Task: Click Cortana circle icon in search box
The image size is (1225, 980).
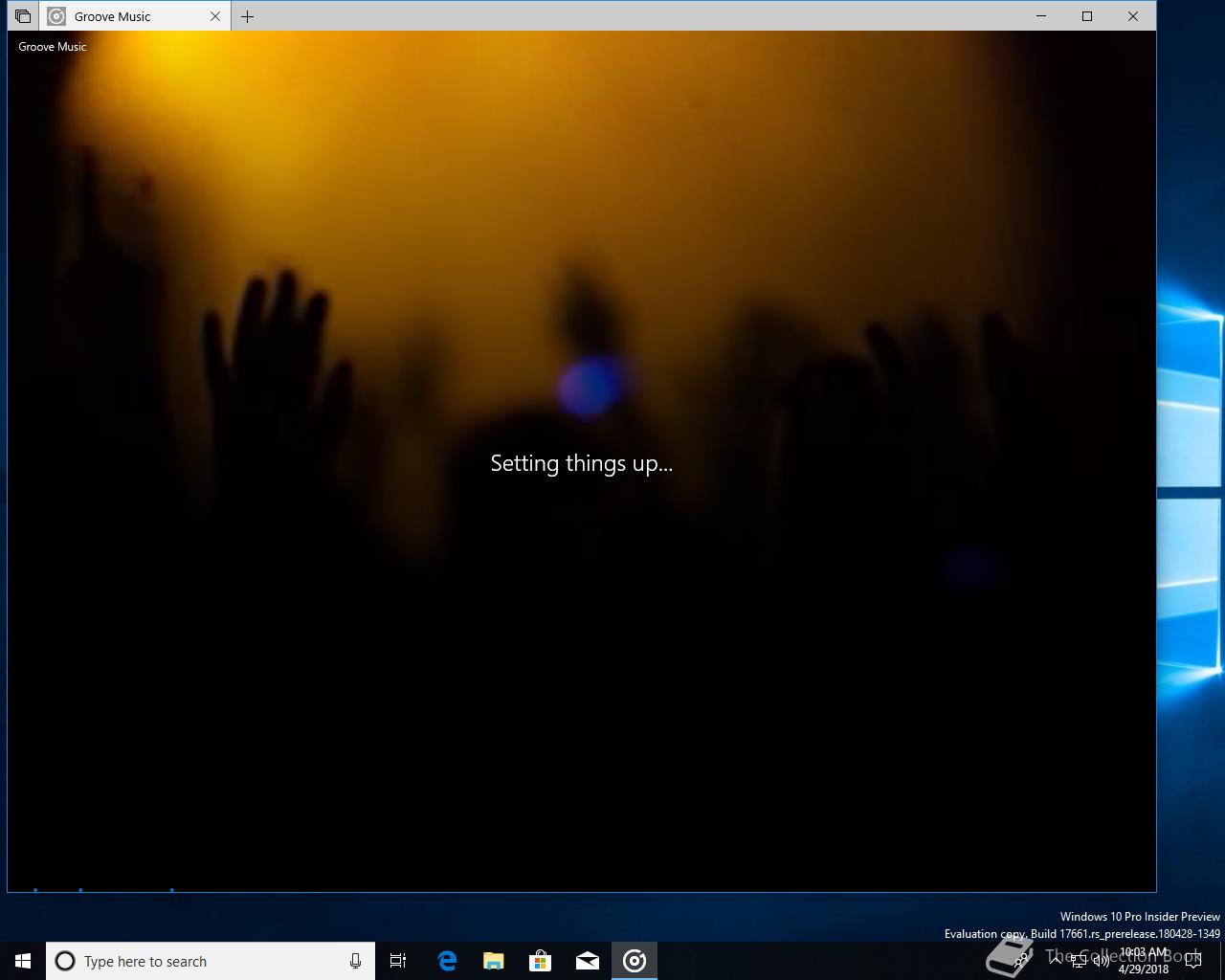Action: [65, 961]
